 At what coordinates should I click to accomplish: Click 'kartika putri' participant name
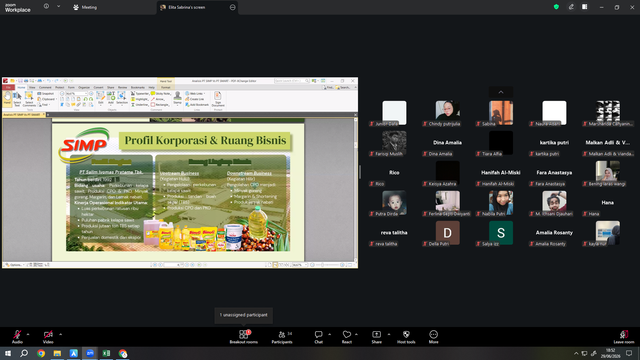pos(554,142)
